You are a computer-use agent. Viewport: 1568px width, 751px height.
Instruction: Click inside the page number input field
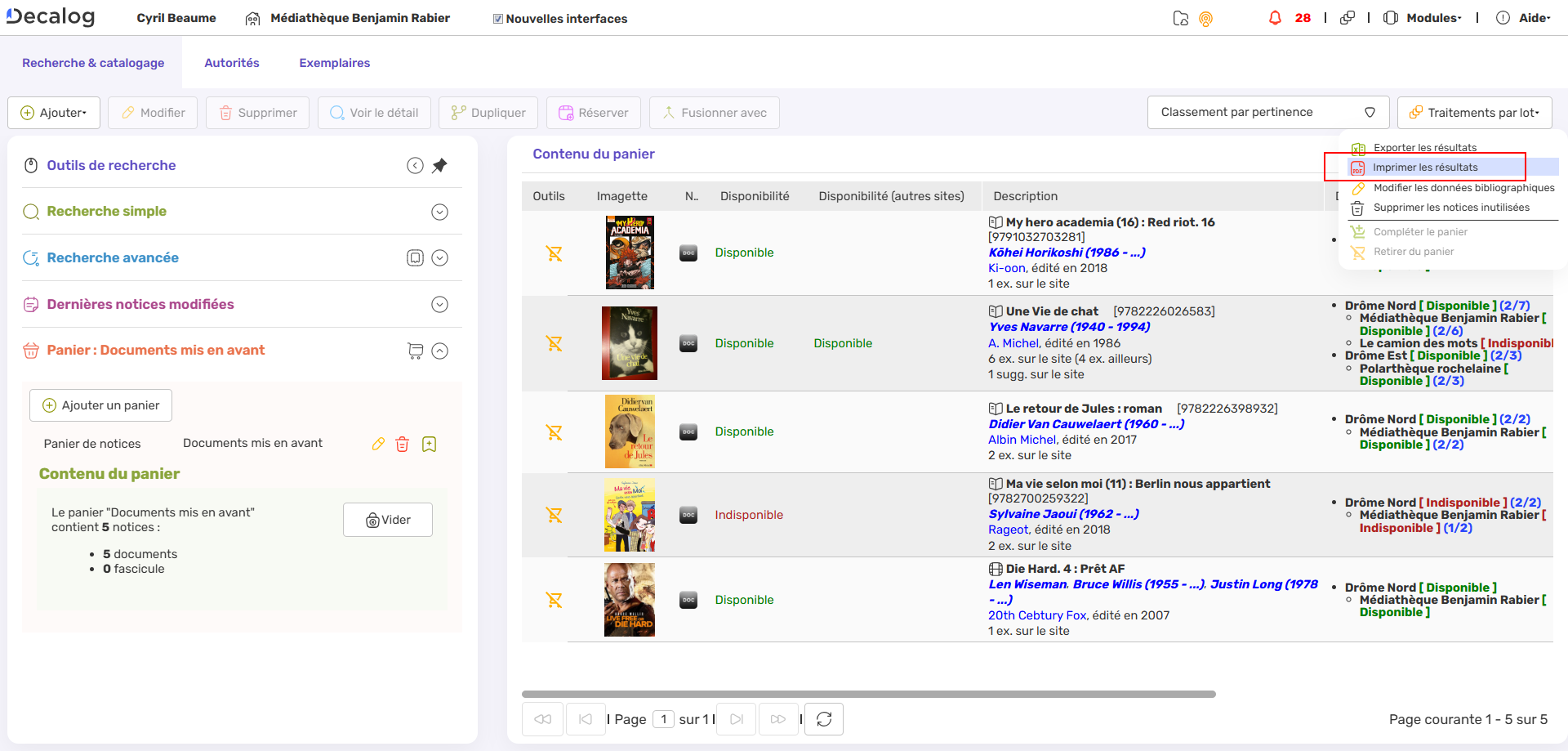663,719
